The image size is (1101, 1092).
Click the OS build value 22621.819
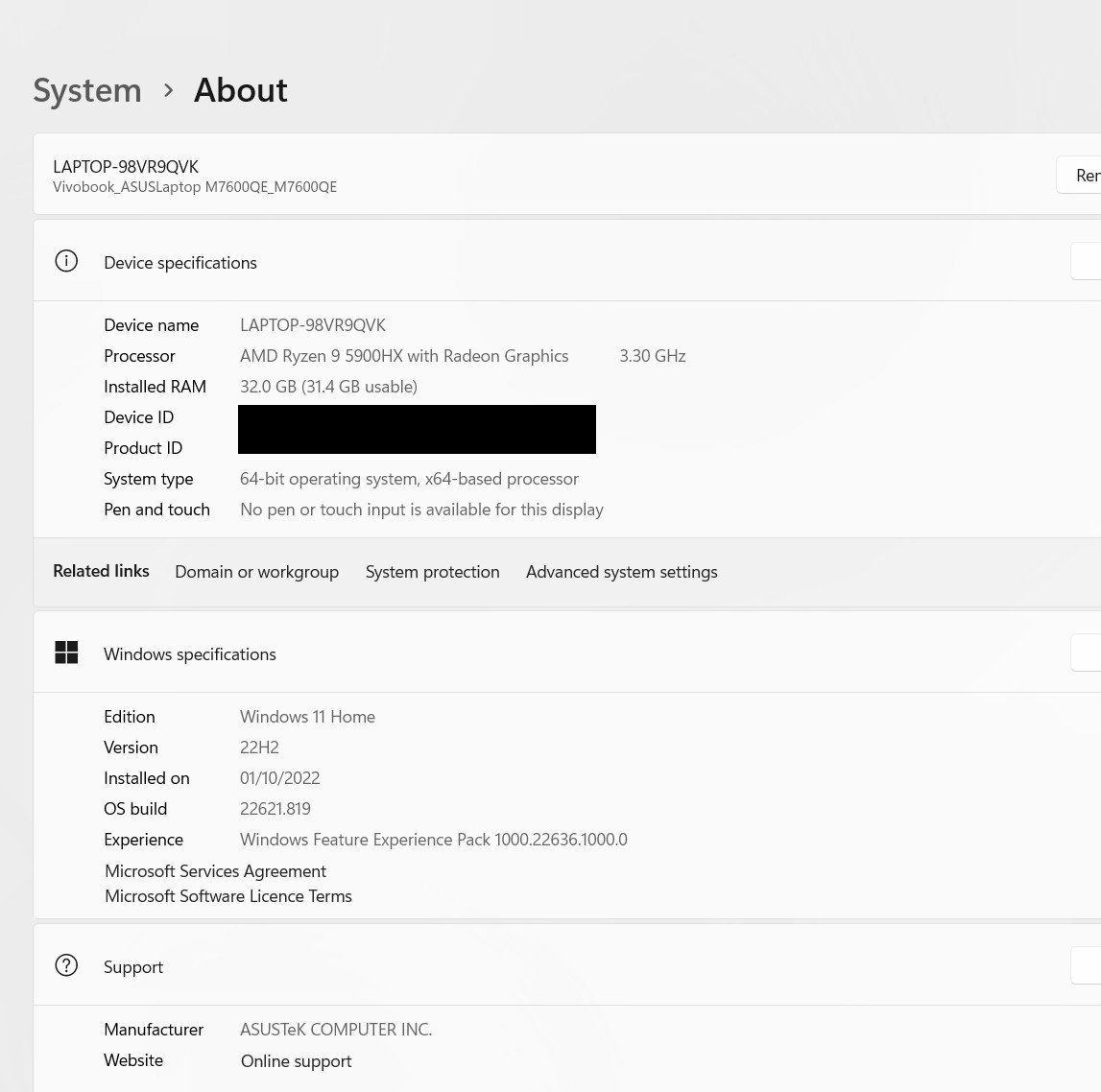(x=275, y=809)
